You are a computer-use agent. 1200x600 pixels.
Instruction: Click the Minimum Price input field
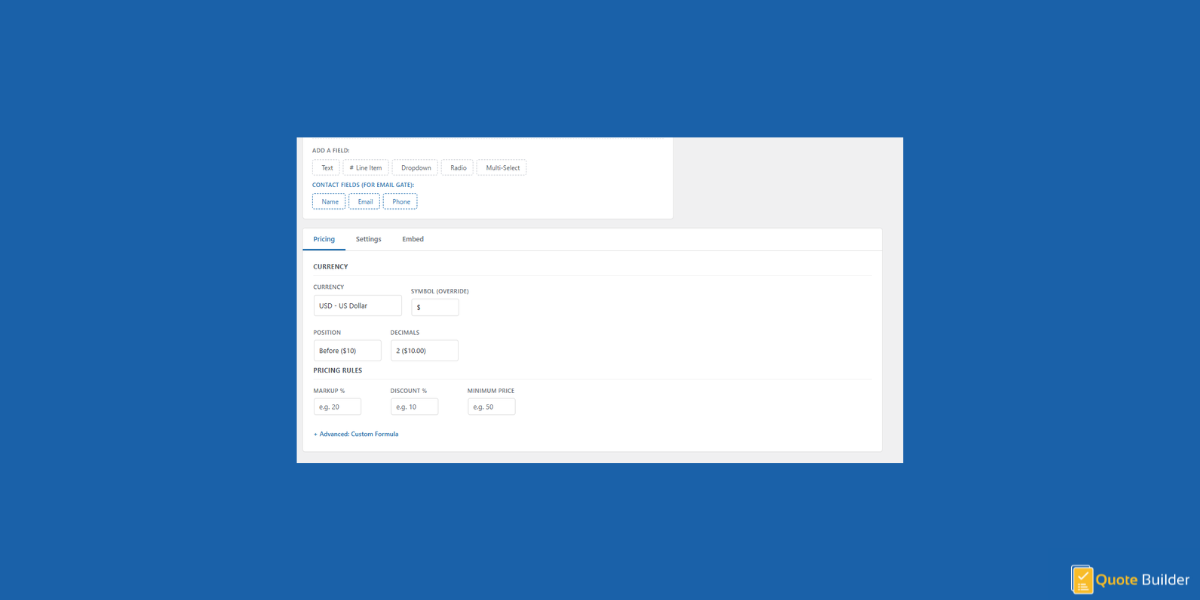(491, 406)
